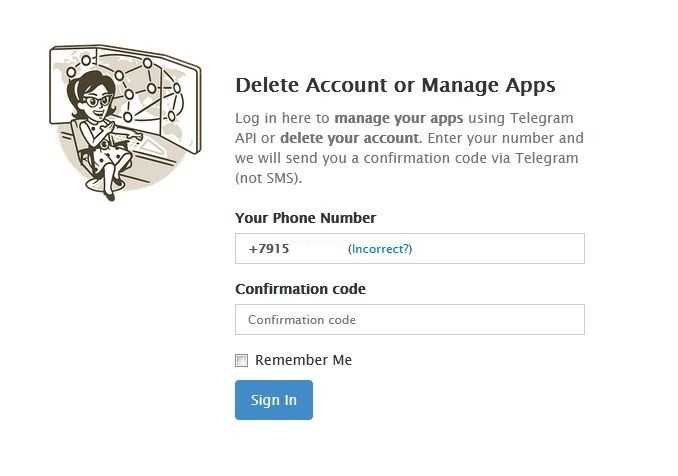
Task: Tick the Remember Me checkbox
Action: click(x=241, y=360)
